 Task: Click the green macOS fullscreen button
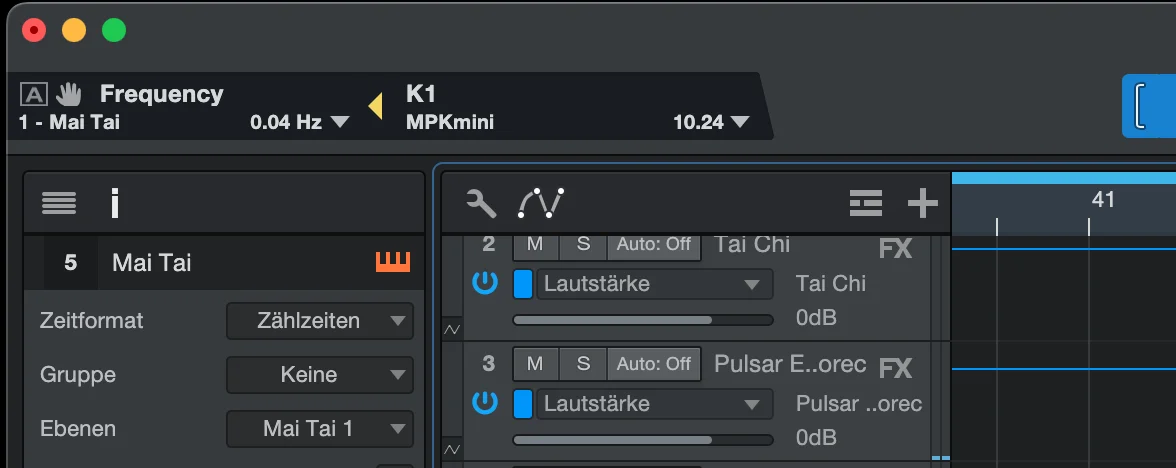(114, 30)
